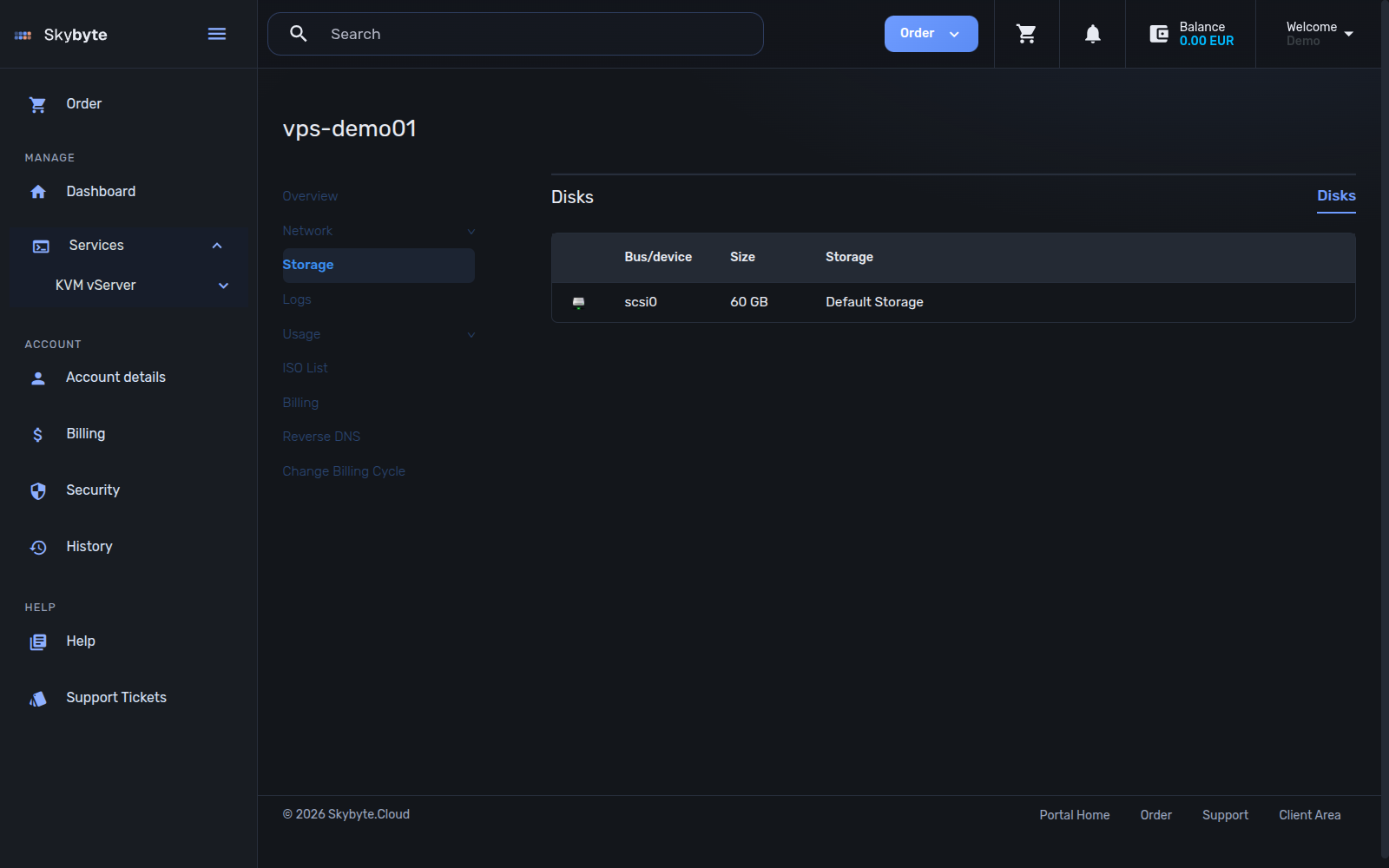Click the Billing dollar icon
The height and width of the screenshot is (868, 1389).
pyautogui.click(x=38, y=434)
